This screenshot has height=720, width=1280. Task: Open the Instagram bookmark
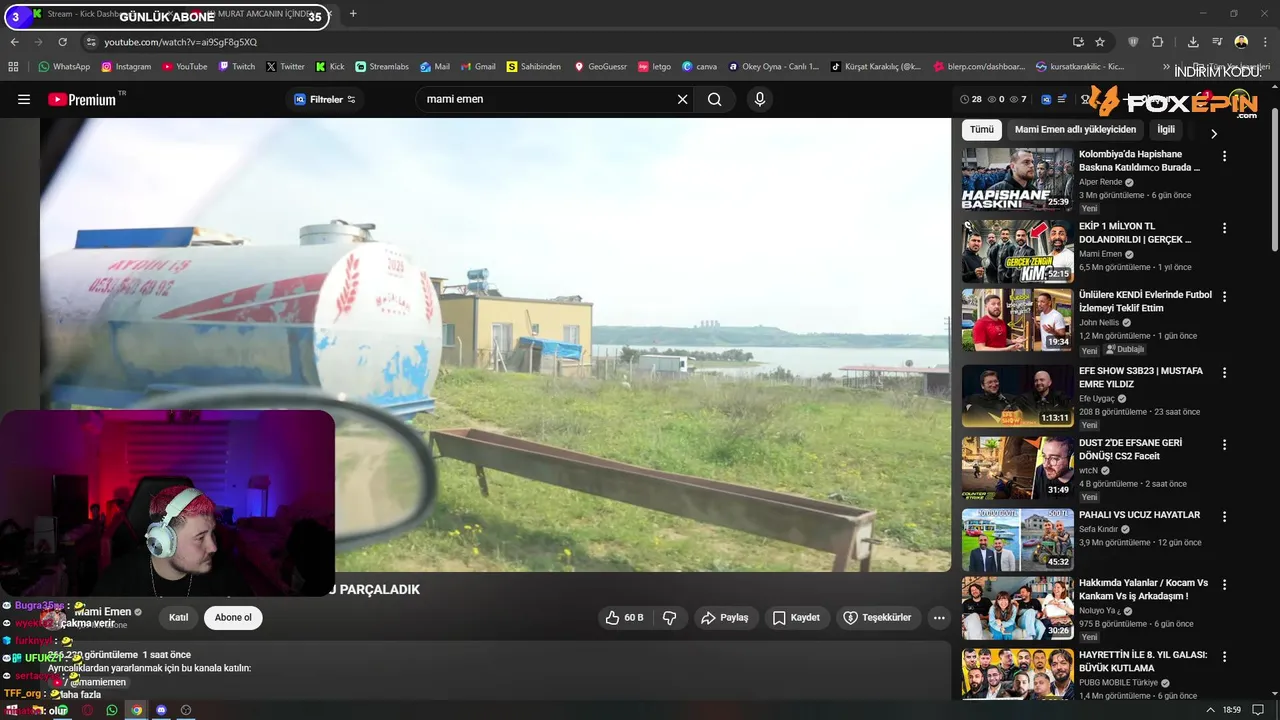pos(125,67)
